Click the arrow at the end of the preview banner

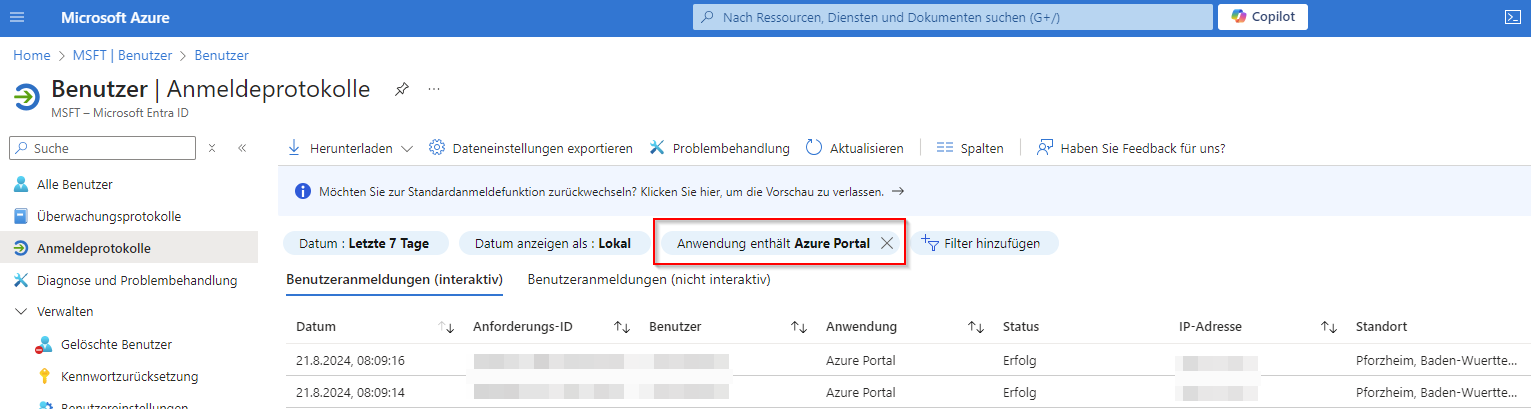coord(897,191)
